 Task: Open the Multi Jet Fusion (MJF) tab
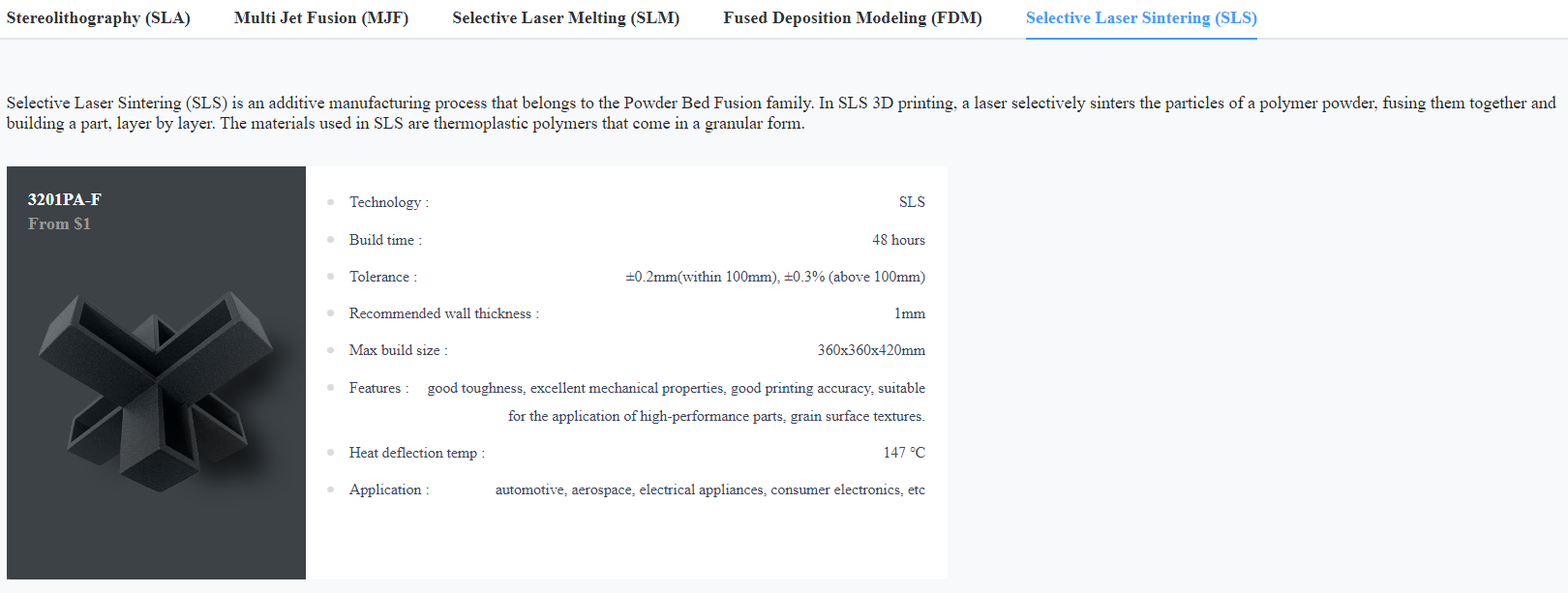coord(321,18)
